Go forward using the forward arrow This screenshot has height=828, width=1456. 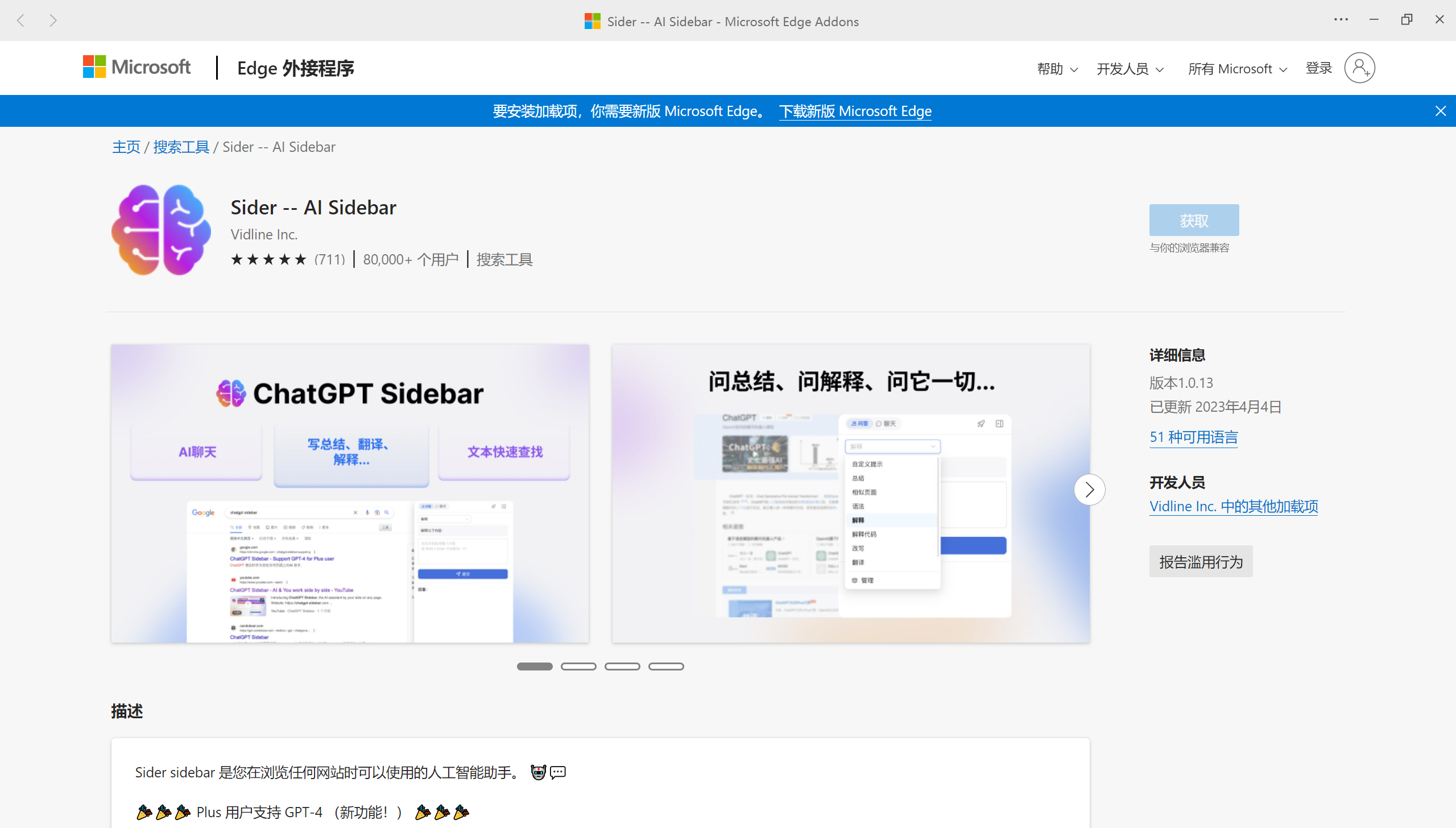(x=53, y=21)
